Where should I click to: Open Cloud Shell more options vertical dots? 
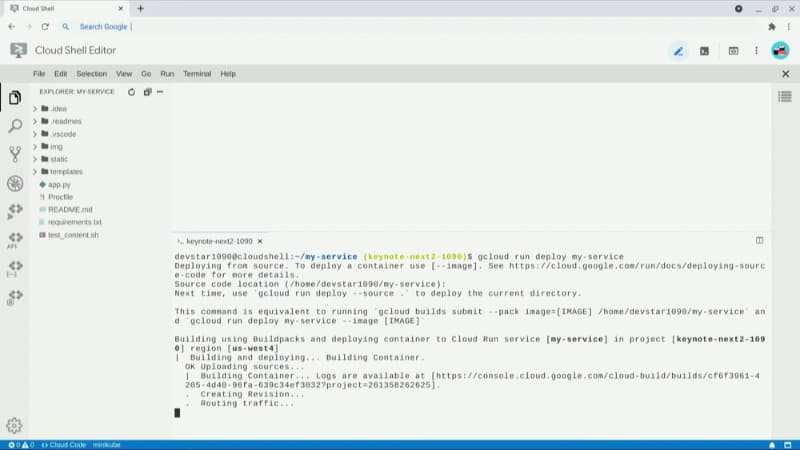756,51
